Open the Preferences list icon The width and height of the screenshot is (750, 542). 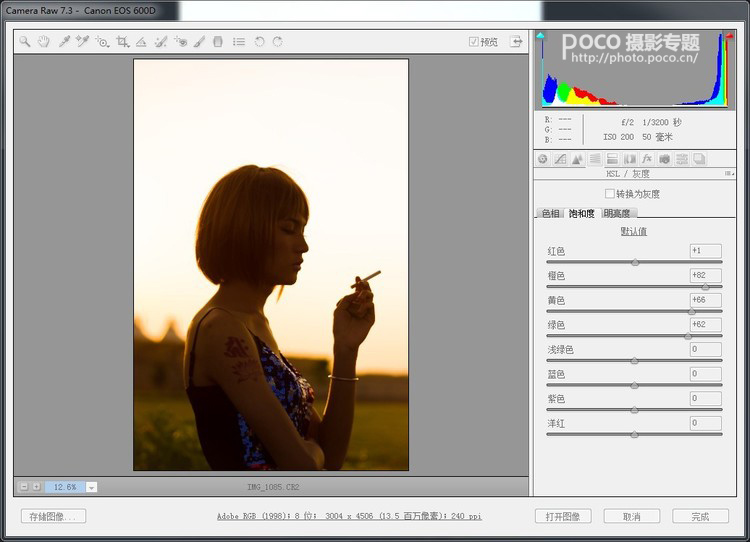pos(239,42)
